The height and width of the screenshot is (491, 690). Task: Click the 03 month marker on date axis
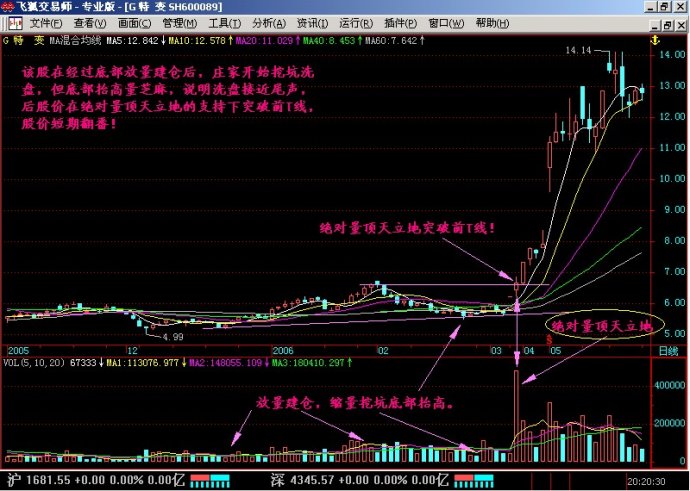(x=496, y=351)
